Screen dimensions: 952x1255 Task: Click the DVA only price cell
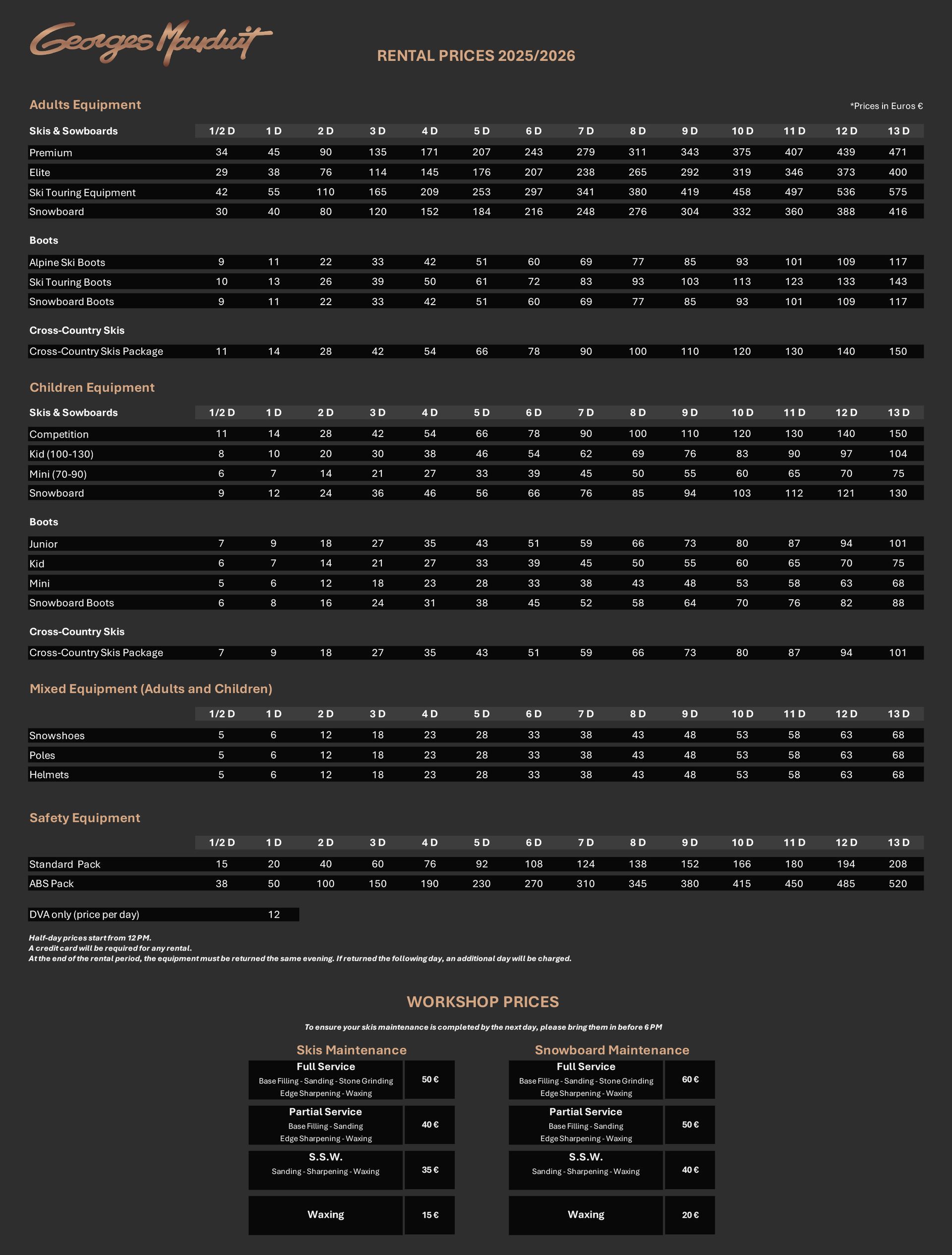[273, 914]
